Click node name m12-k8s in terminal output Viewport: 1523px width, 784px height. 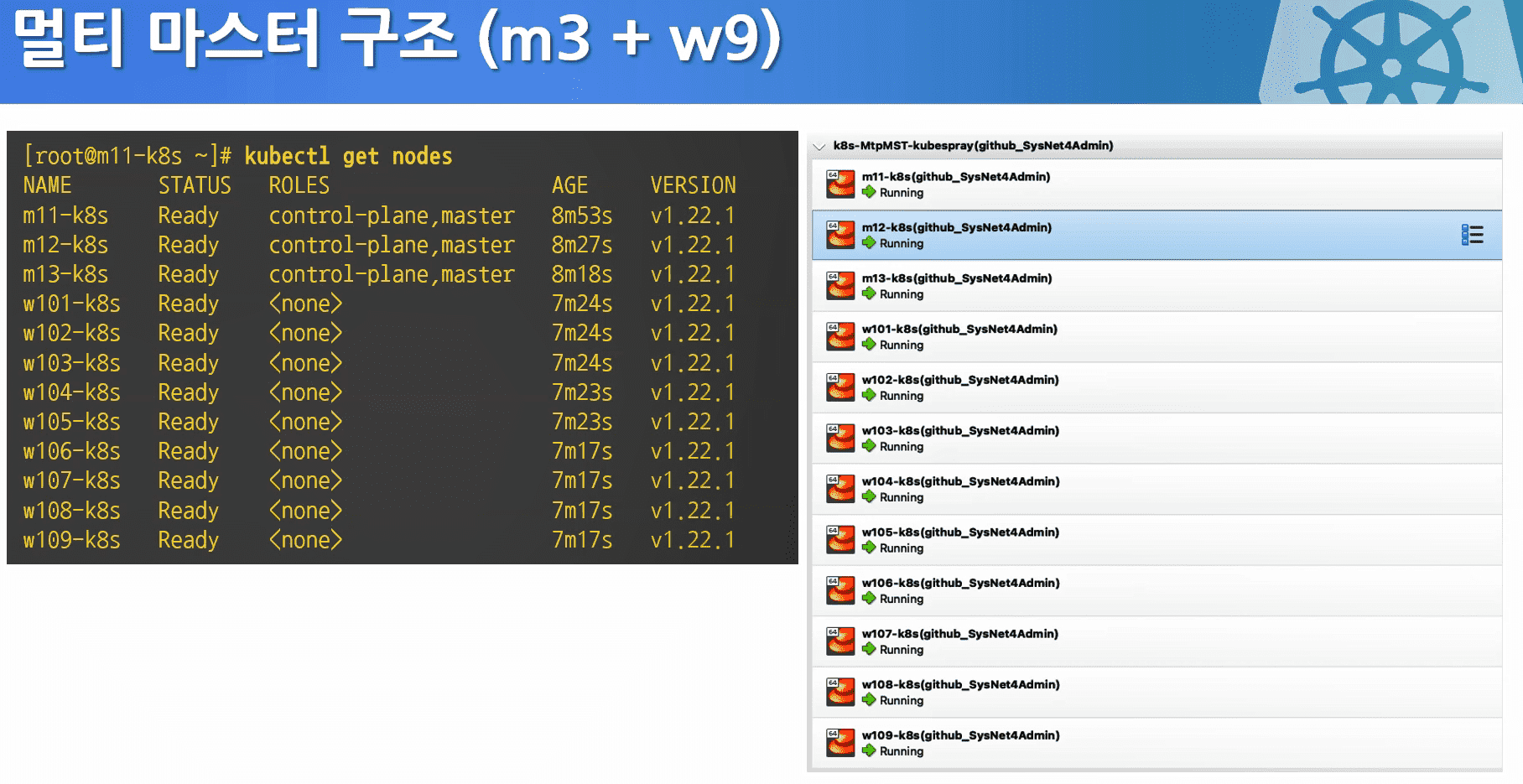(x=65, y=245)
